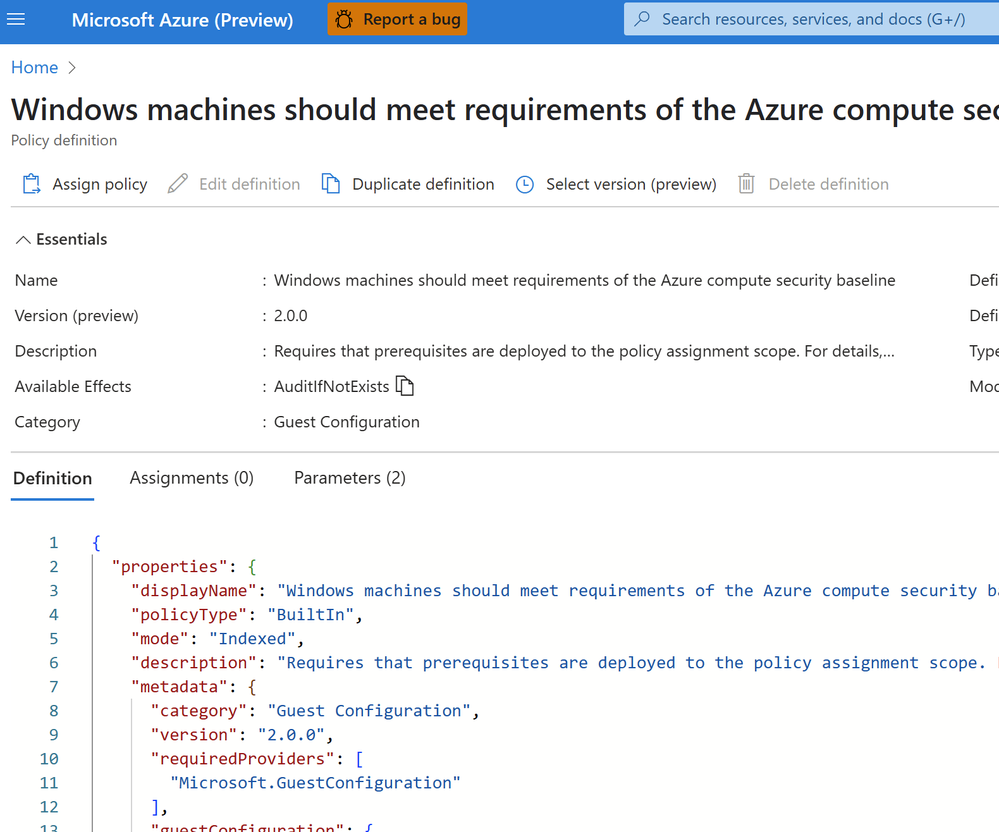999x832 pixels.
Task: Copy the AuditIfNotExists effect value
Action: point(405,386)
